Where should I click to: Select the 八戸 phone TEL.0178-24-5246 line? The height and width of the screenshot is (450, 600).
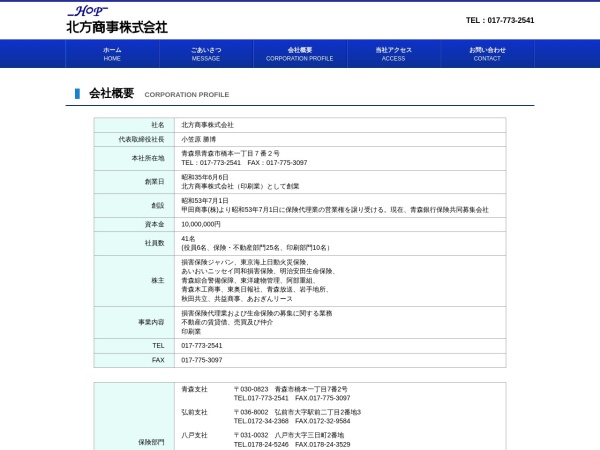pyautogui.click(x=292, y=445)
